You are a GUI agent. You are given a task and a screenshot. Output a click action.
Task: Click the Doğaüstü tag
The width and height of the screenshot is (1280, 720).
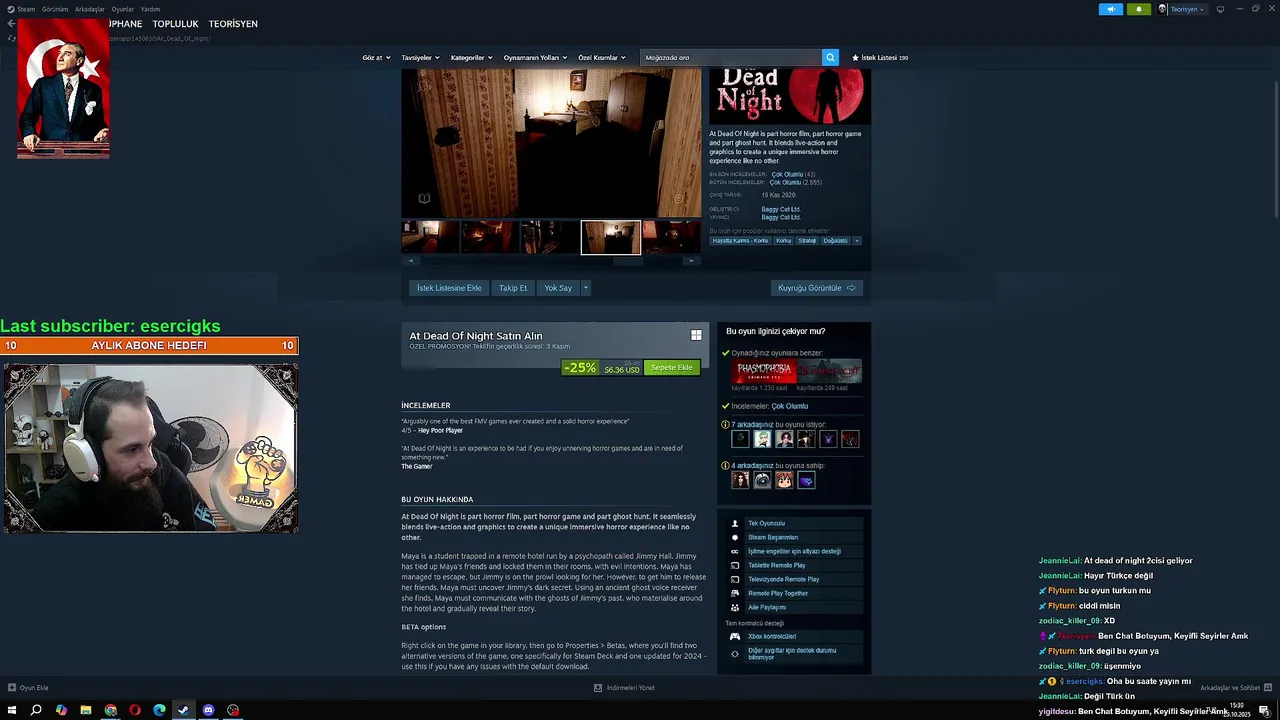point(835,241)
